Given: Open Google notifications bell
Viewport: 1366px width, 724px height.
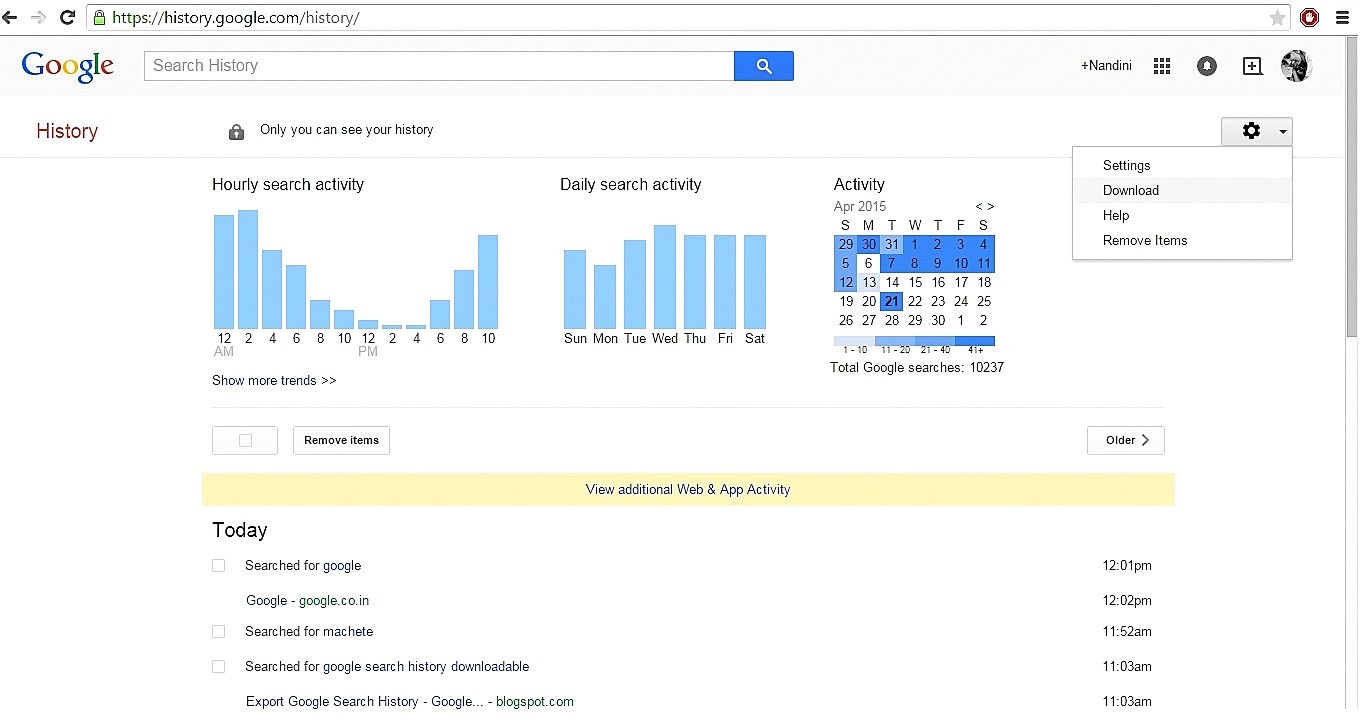Looking at the screenshot, I should point(1207,66).
